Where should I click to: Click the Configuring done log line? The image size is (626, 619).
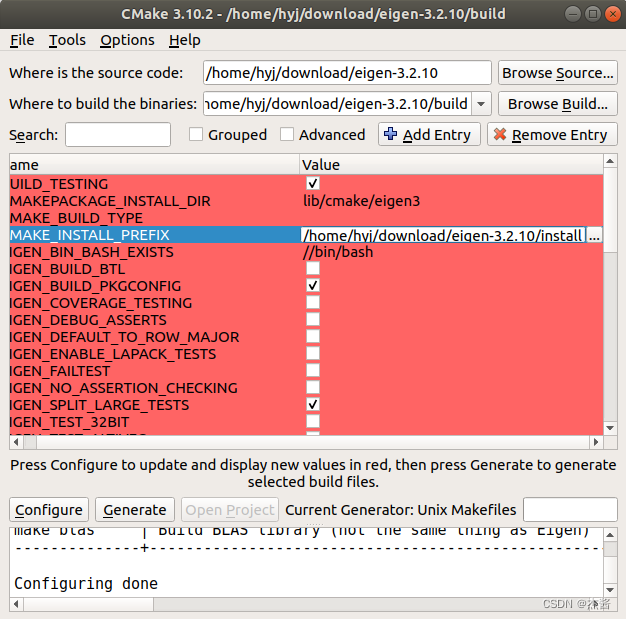[86, 583]
